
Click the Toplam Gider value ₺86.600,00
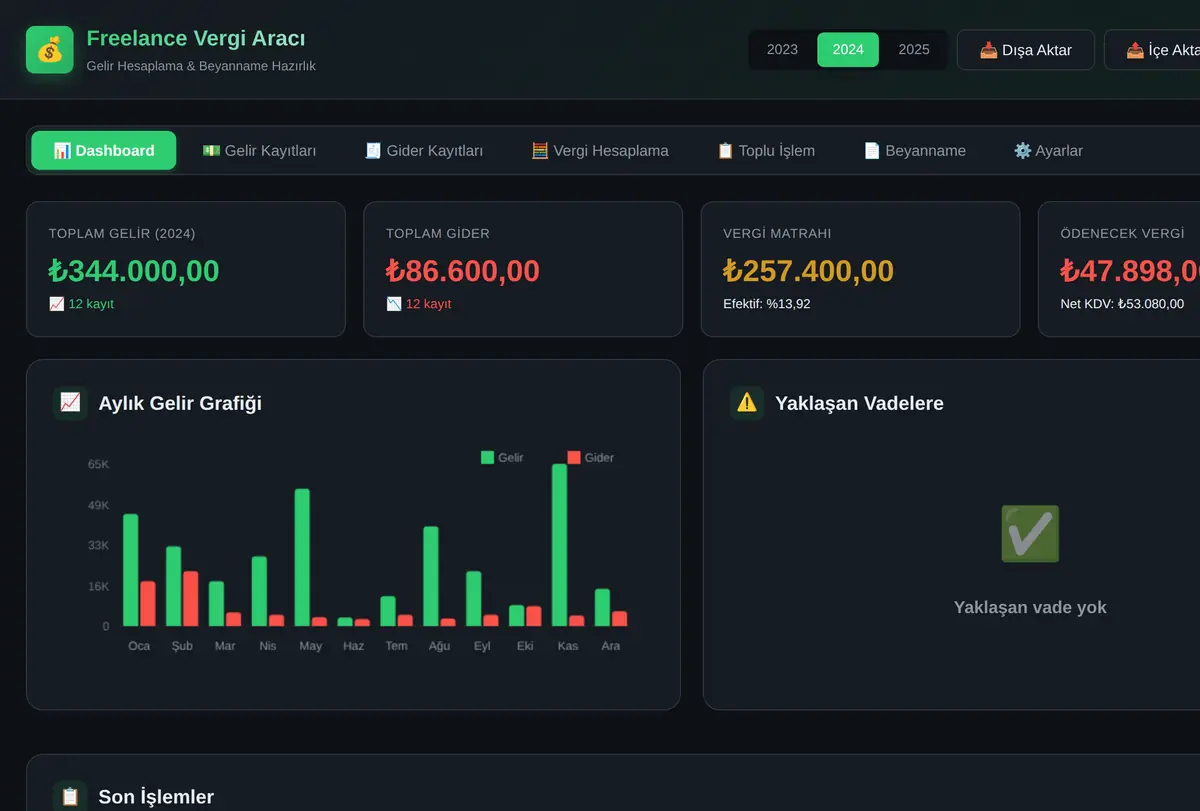[463, 271]
